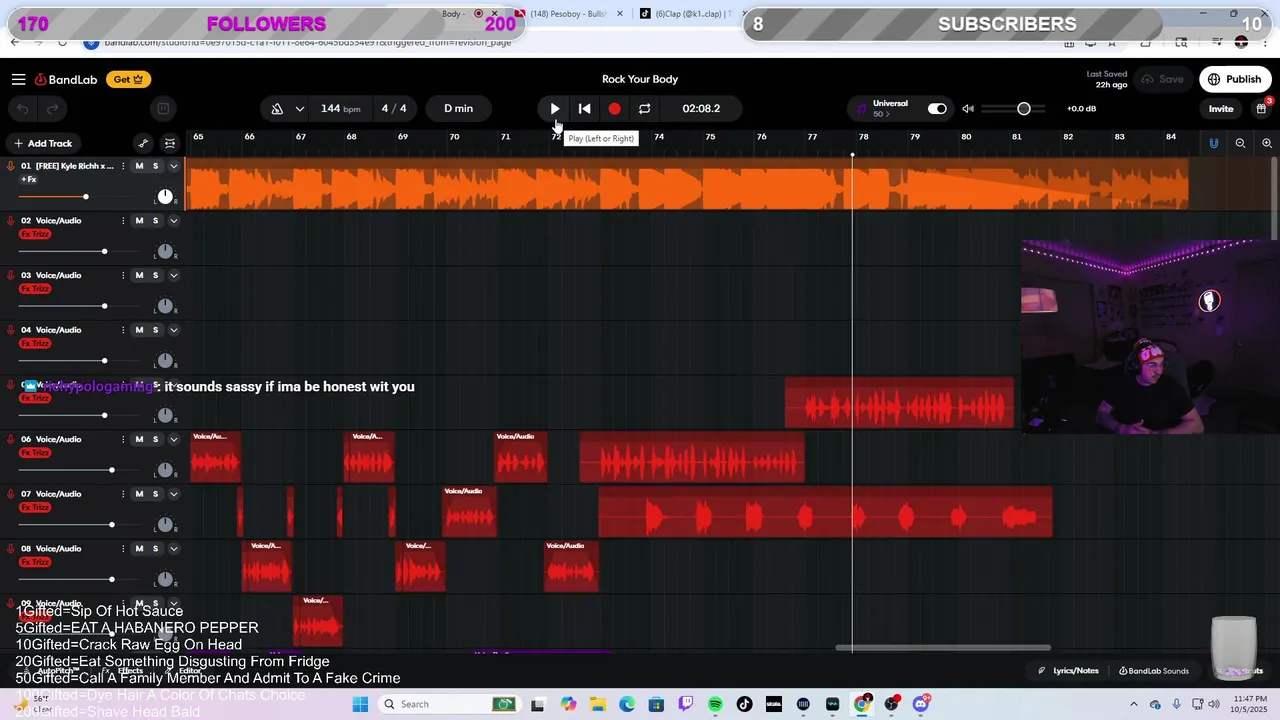
Task: Click the red Record button
Action: click(x=614, y=108)
